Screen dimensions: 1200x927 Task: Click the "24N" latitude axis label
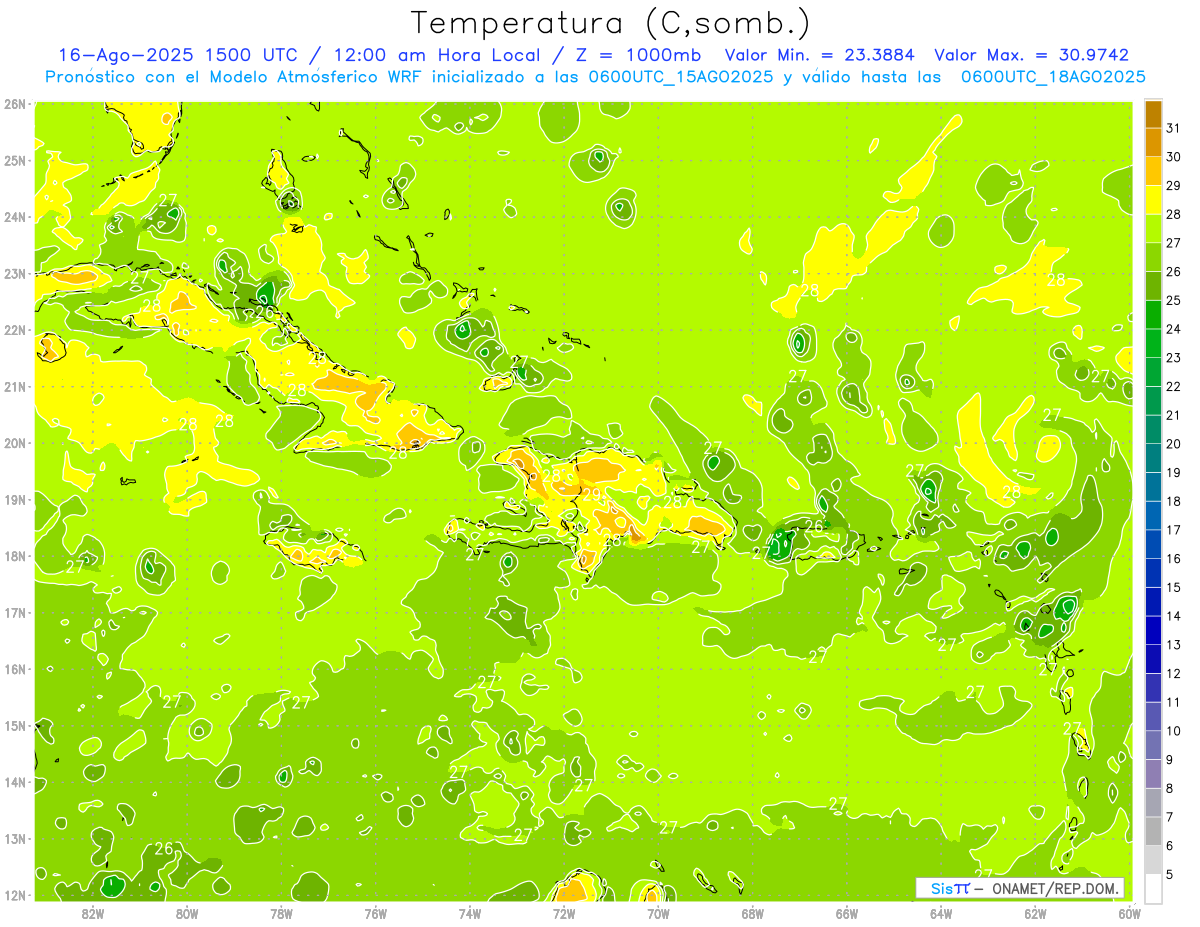click(x=14, y=217)
